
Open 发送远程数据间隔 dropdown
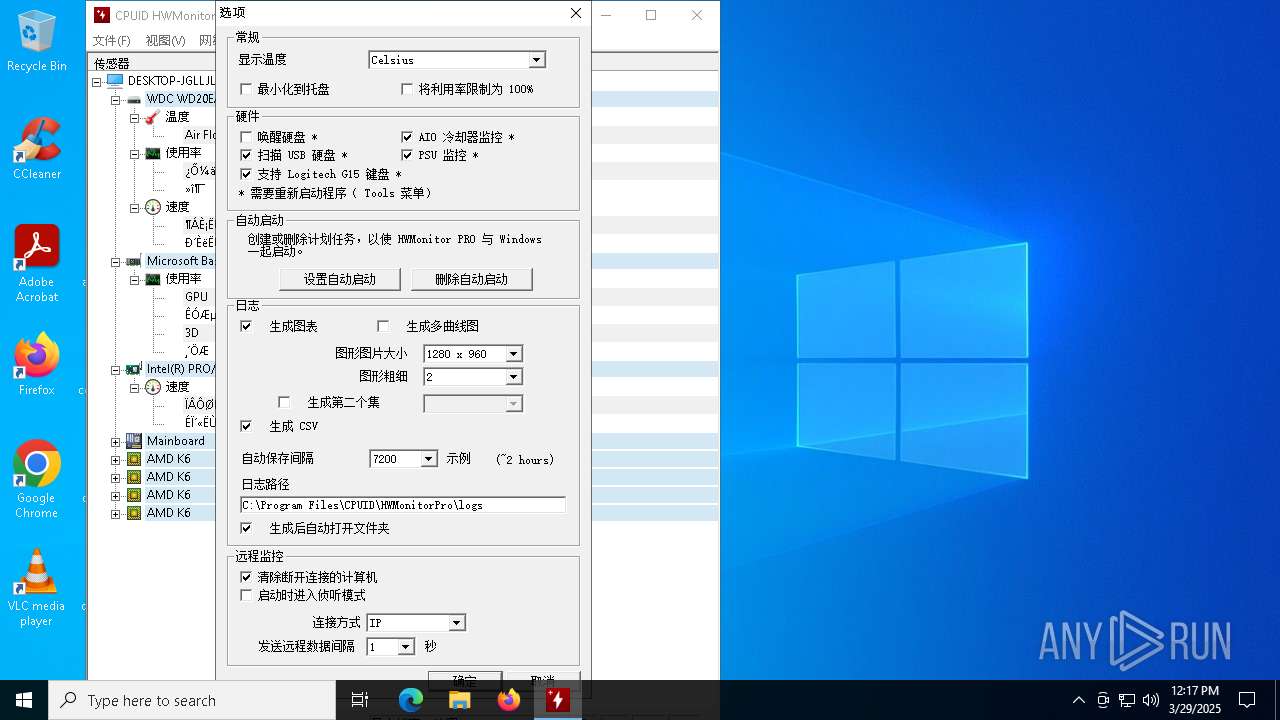(405, 647)
